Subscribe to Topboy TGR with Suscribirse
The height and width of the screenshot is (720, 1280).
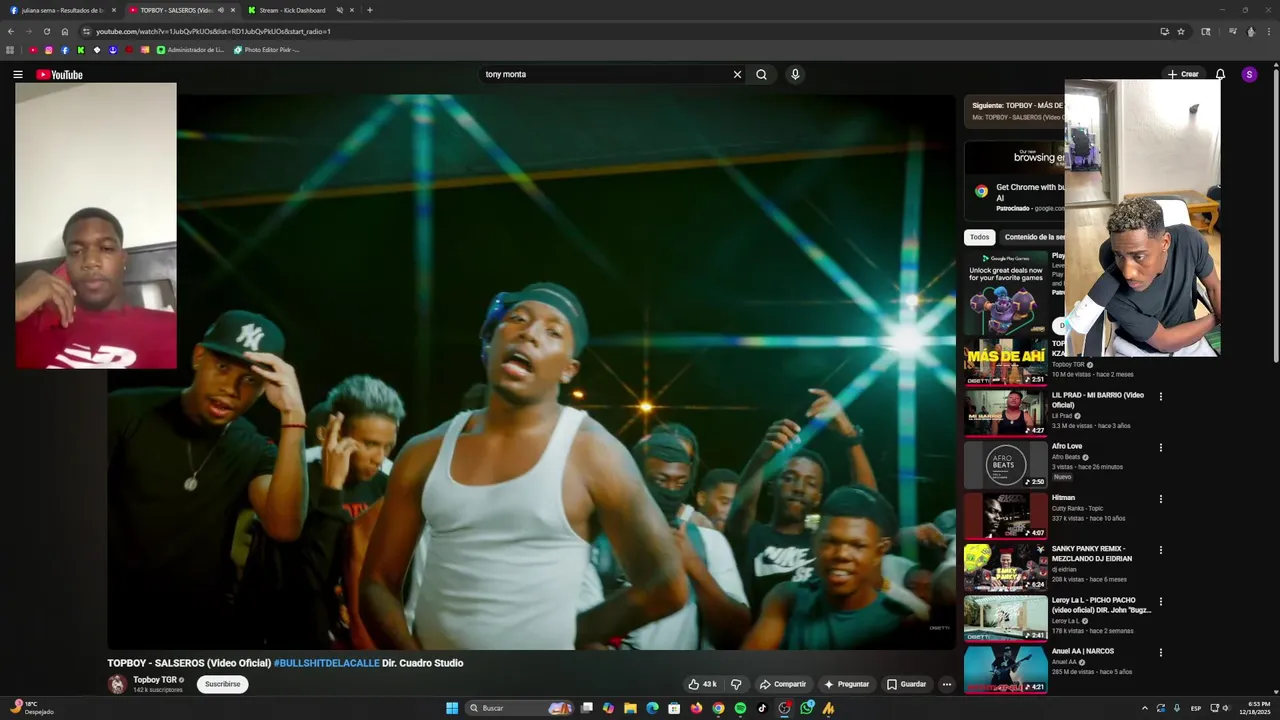click(x=222, y=684)
